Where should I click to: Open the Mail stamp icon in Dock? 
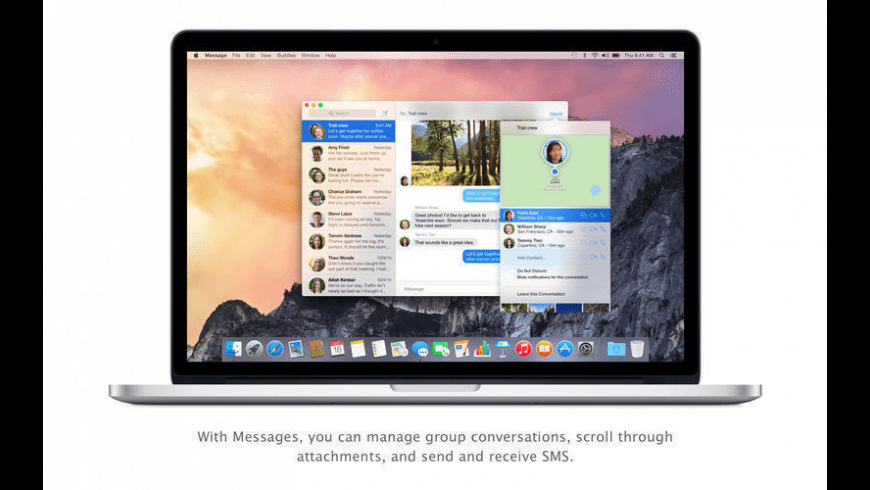pyautogui.click(x=296, y=348)
